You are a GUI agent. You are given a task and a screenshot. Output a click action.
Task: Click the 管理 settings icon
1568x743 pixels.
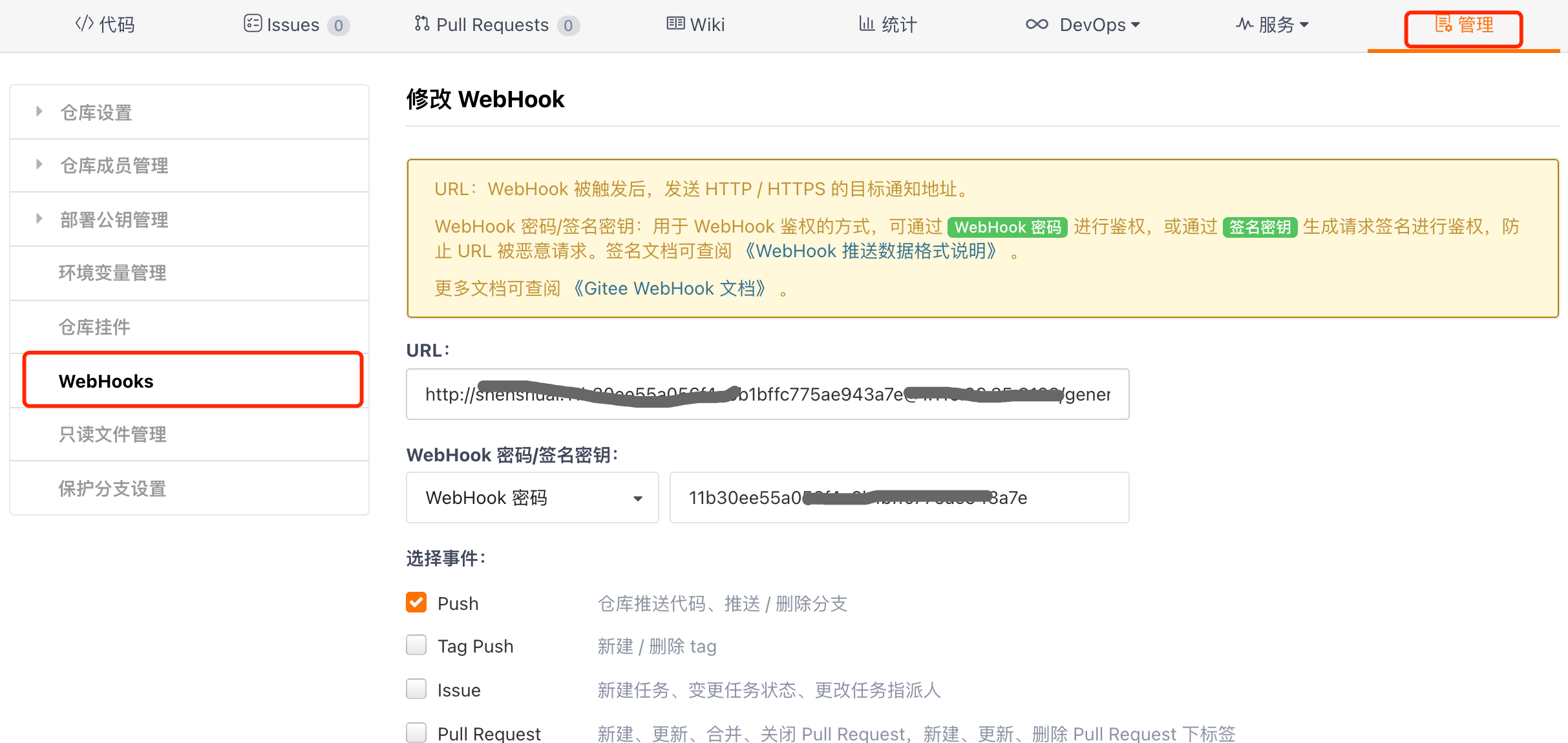coord(1443,25)
